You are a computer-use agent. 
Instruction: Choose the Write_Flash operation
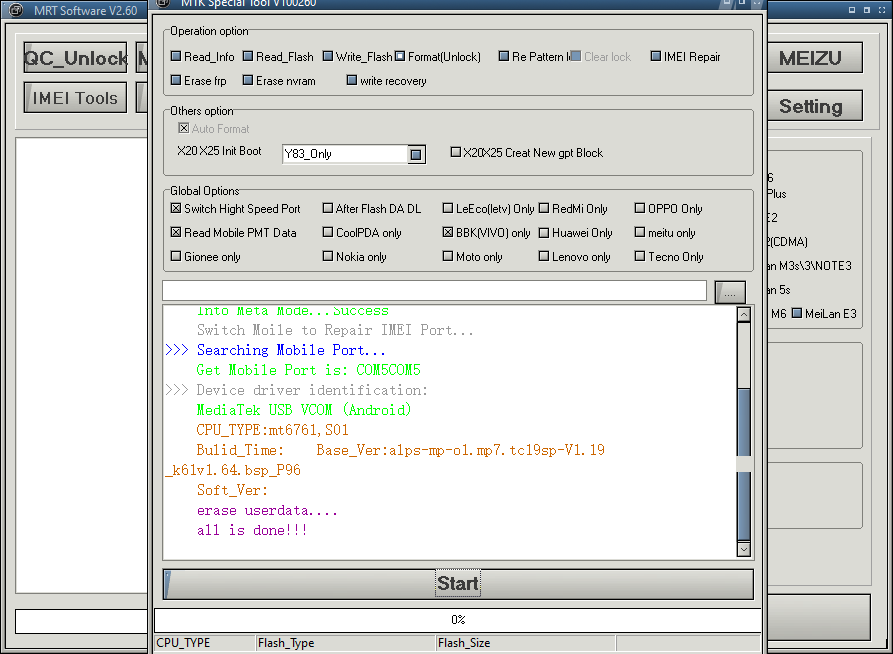click(358, 57)
